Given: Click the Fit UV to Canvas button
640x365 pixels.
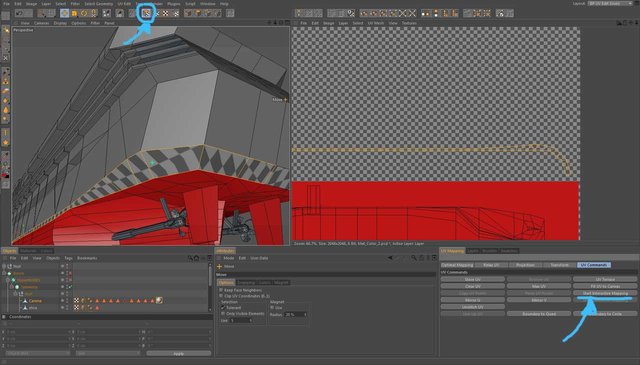Looking at the screenshot, I should point(605,286).
